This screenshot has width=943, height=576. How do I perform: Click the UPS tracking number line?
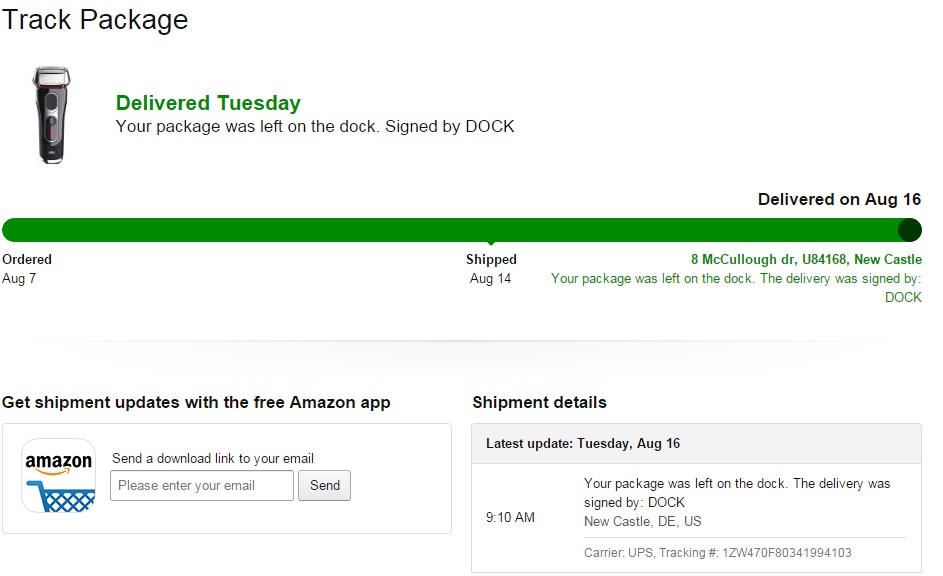pyautogui.click(x=717, y=552)
